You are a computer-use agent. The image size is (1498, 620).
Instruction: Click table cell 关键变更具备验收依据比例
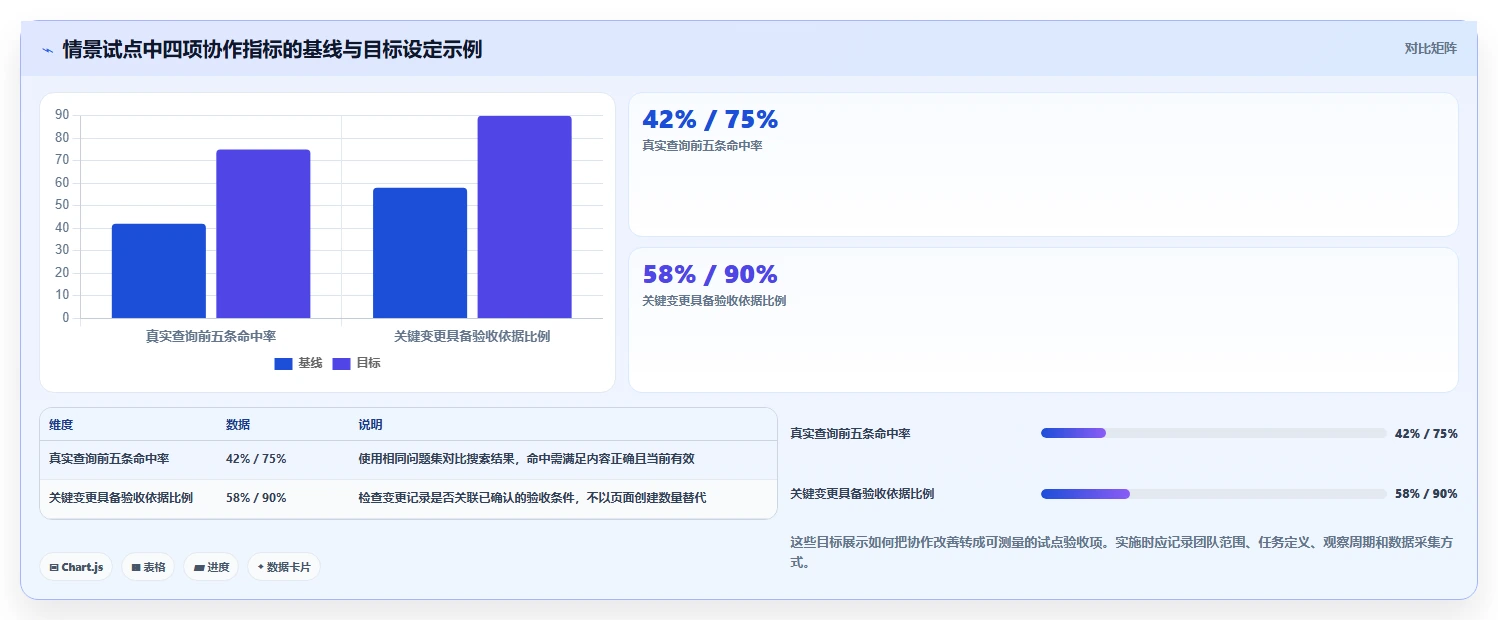click(121, 497)
